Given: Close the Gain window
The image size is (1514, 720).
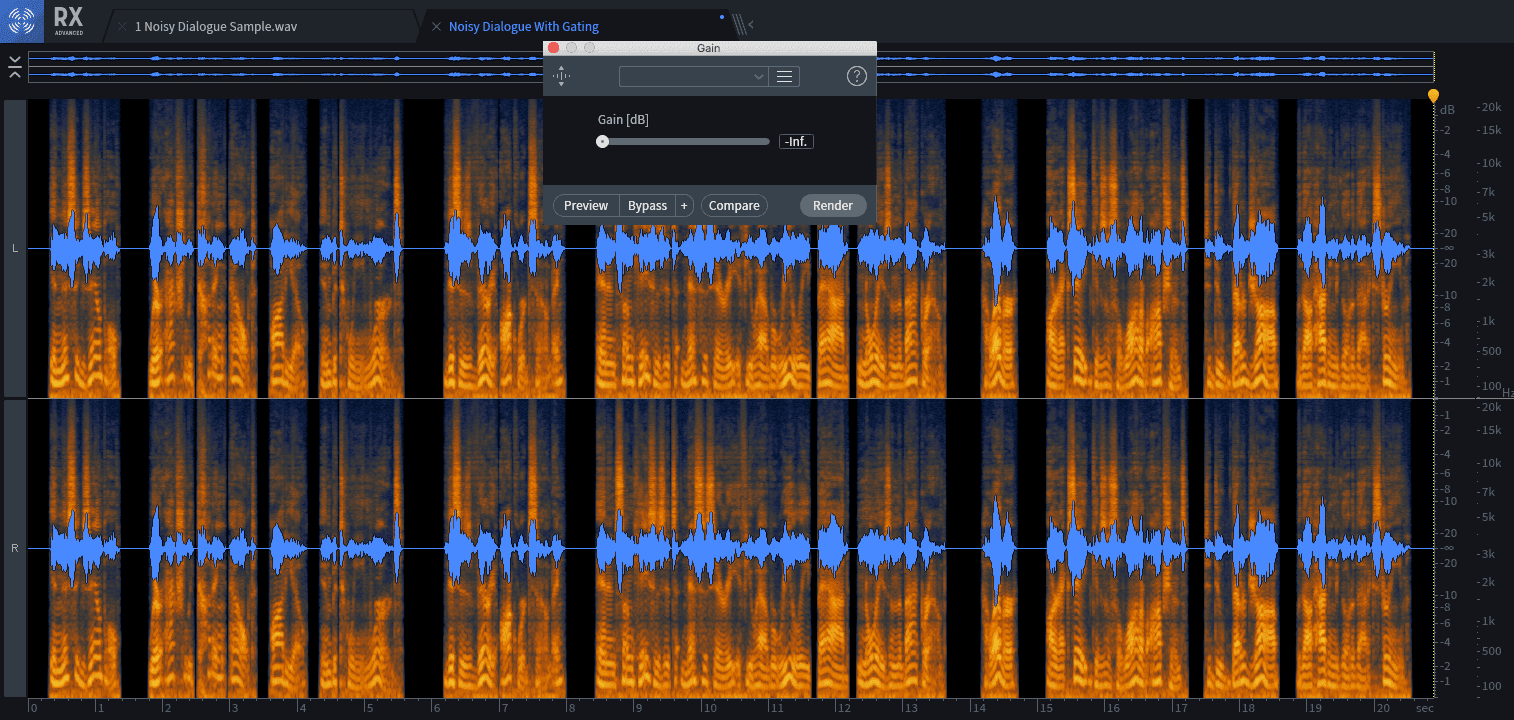Looking at the screenshot, I should [553, 48].
